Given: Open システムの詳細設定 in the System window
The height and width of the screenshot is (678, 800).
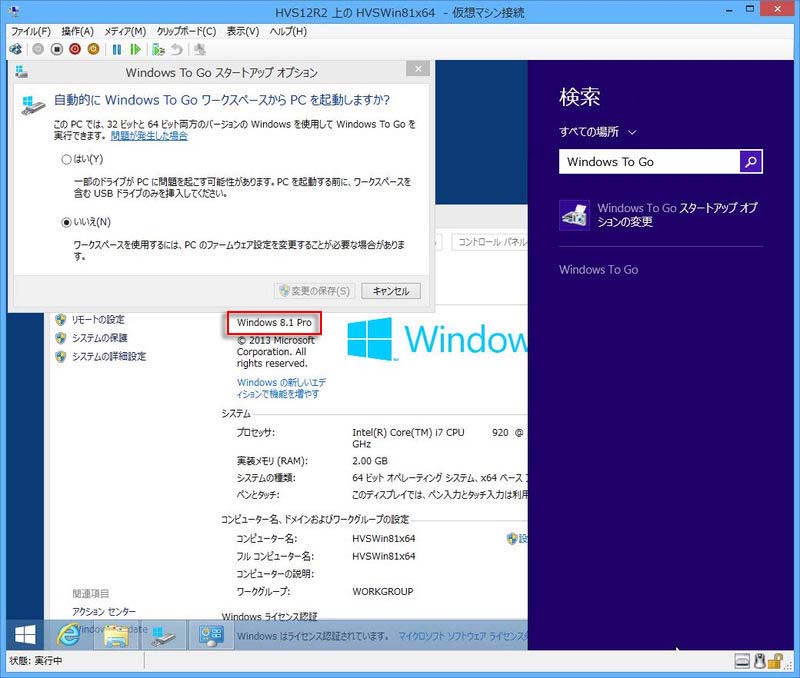Looking at the screenshot, I should pyautogui.click(x=109, y=356).
